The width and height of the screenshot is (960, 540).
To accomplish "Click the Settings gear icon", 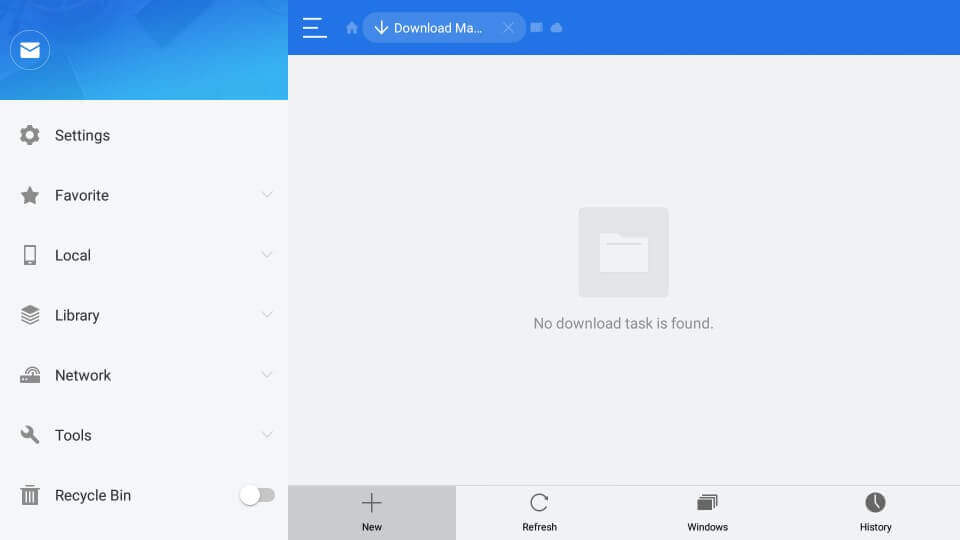I will pyautogui.click(x=29, y=135).
